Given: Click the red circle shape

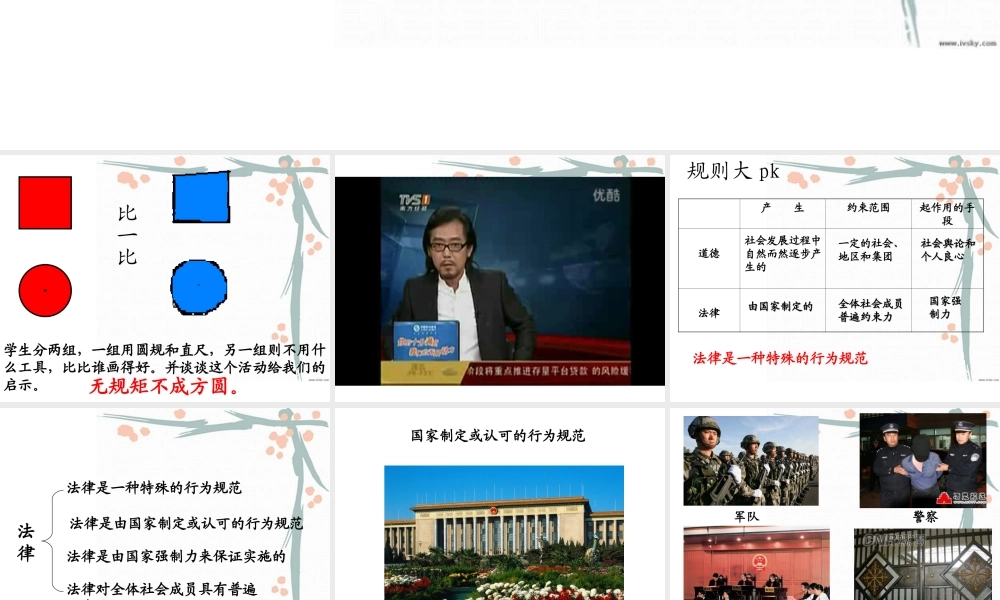Looking at the screenshot, I should [x=45, y=290].
